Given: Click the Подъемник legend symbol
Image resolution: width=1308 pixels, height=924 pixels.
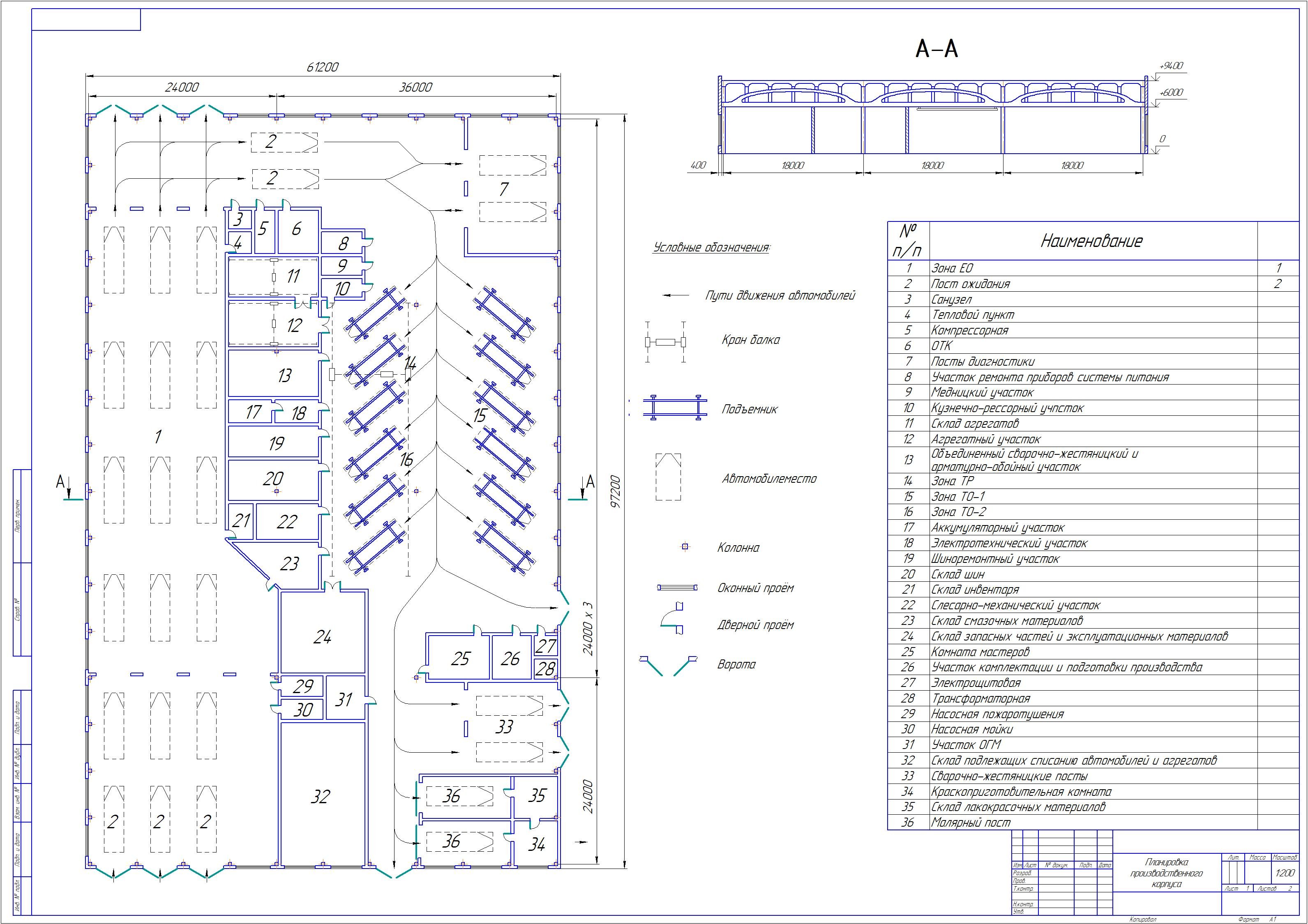Looking at the screenshot, I should [675, 408].
